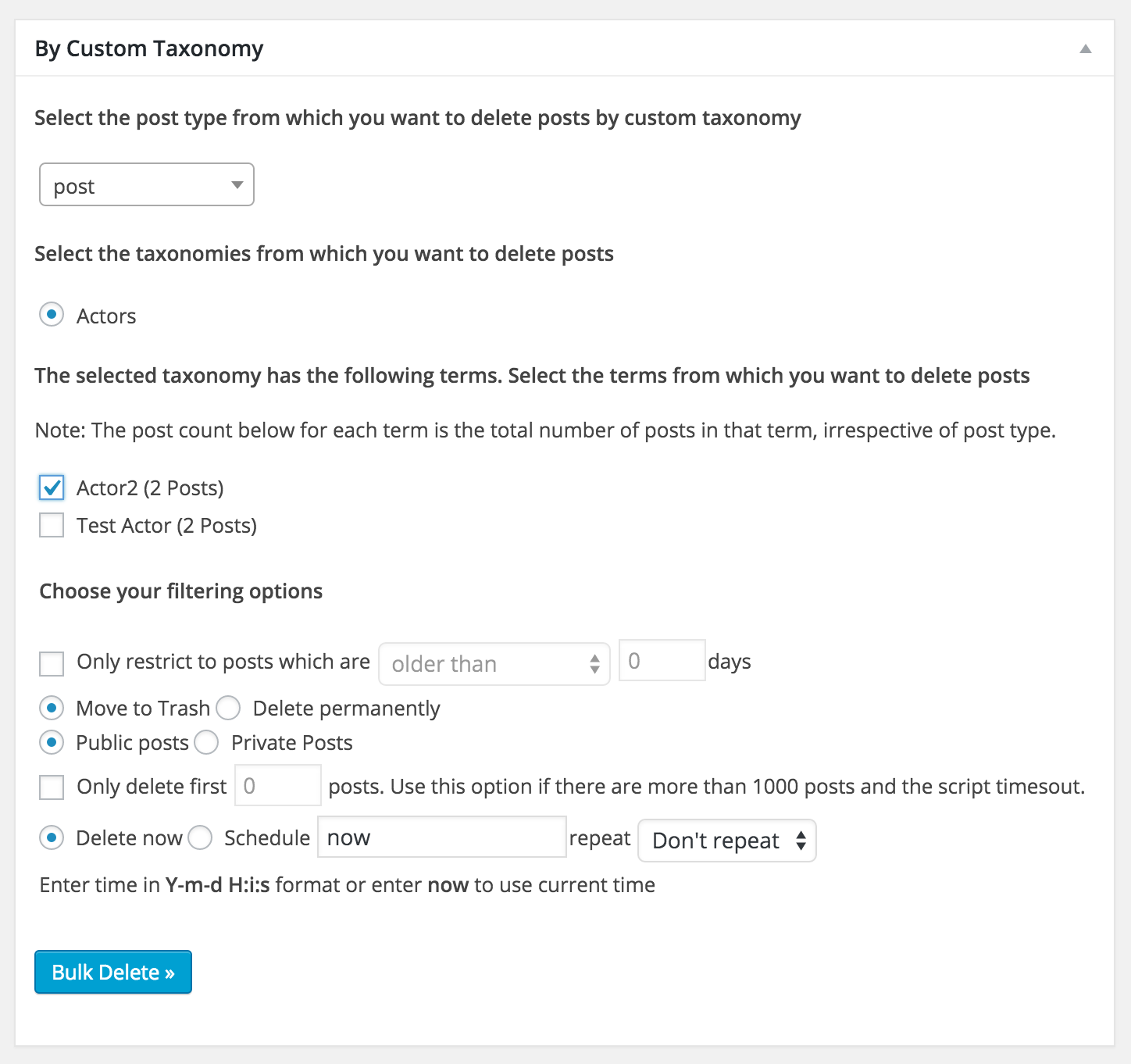Click the Bulk Delete button
The height and width of the screenshot is (1064, 1131).
coord(113,972)
